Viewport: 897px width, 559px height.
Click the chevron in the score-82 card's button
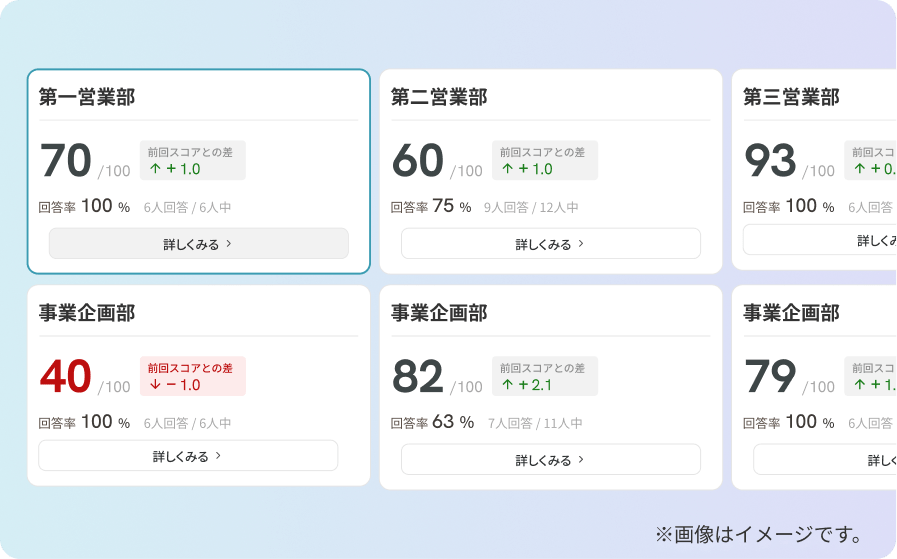581,460
